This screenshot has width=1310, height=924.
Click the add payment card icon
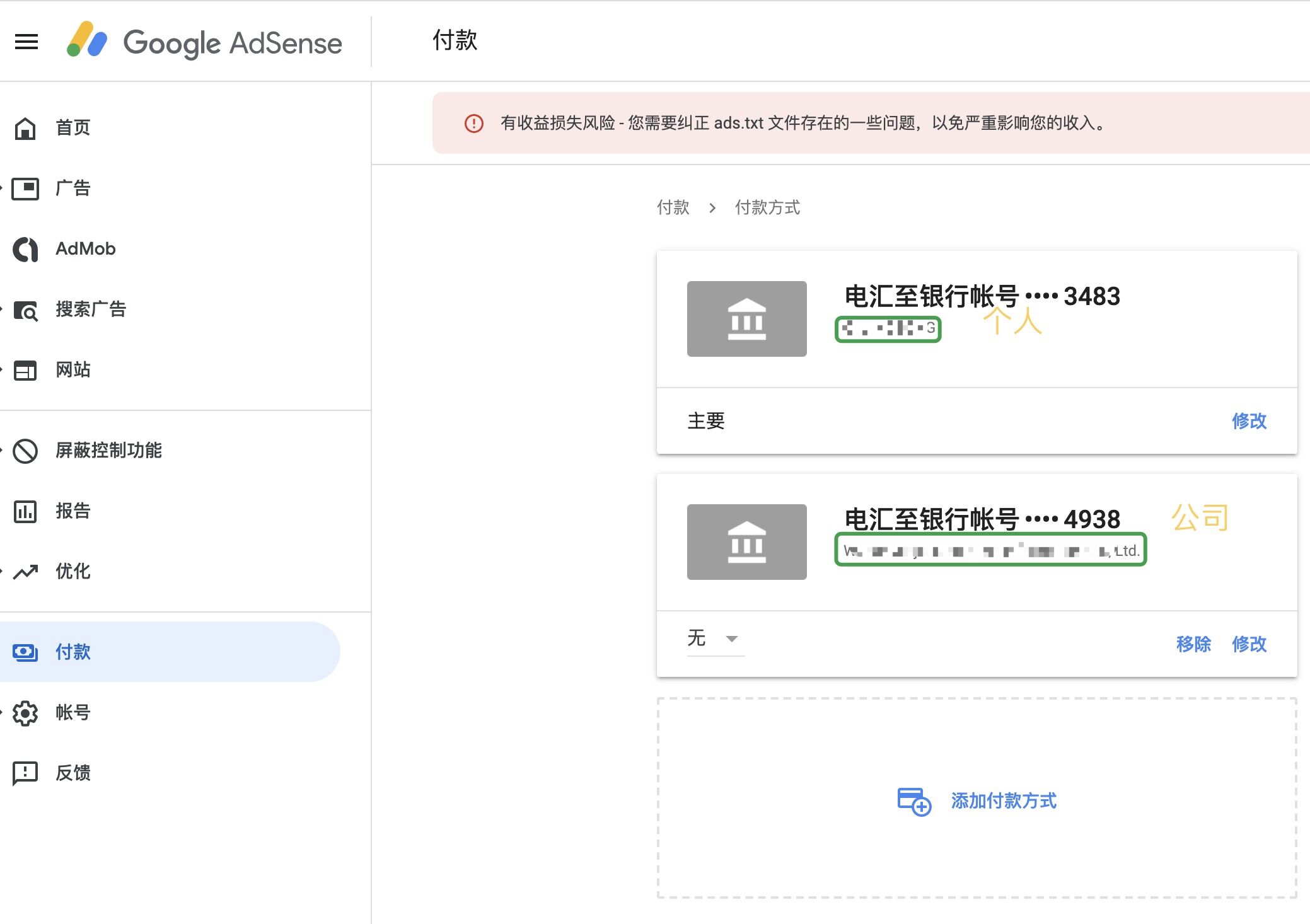coord(914,801)
